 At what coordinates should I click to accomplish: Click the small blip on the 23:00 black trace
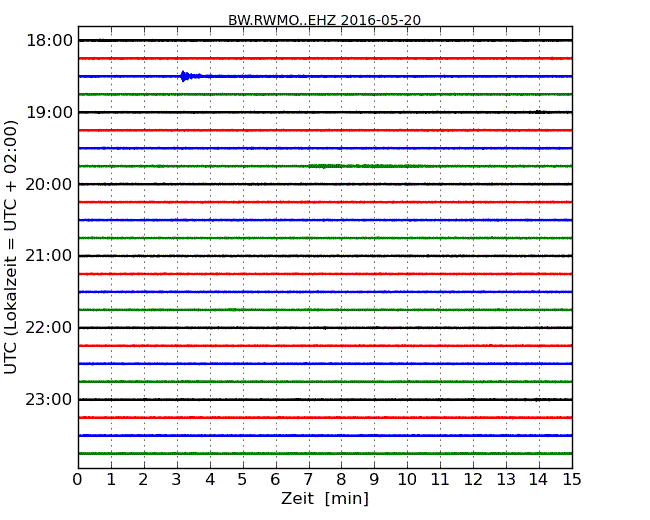point(537,400)
